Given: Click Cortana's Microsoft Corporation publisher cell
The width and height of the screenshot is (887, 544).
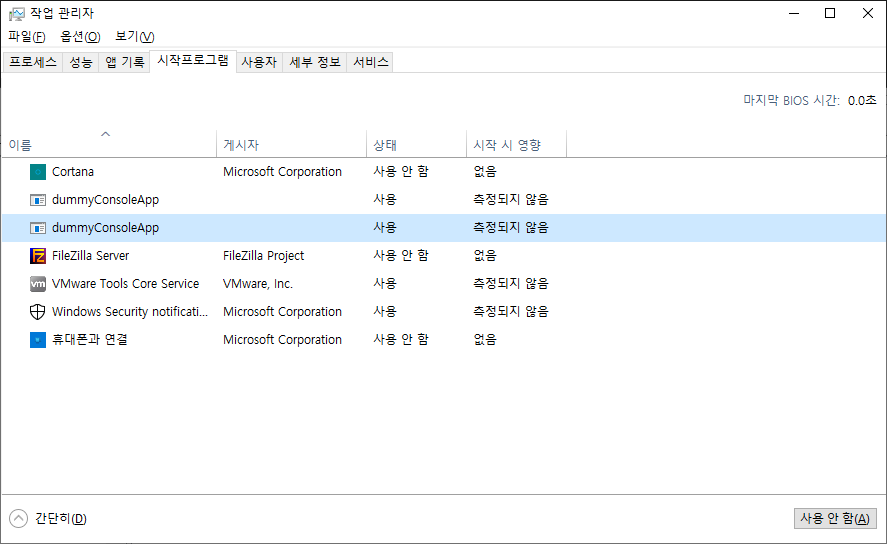Looking at the screenshot, I should click(282, 172).
